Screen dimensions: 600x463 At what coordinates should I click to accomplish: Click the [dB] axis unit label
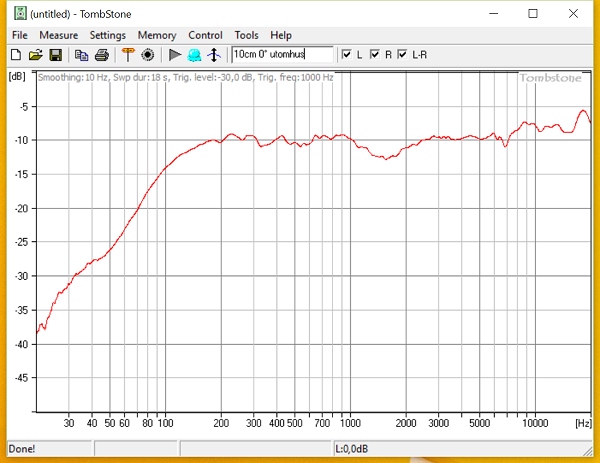pos(17,76)
